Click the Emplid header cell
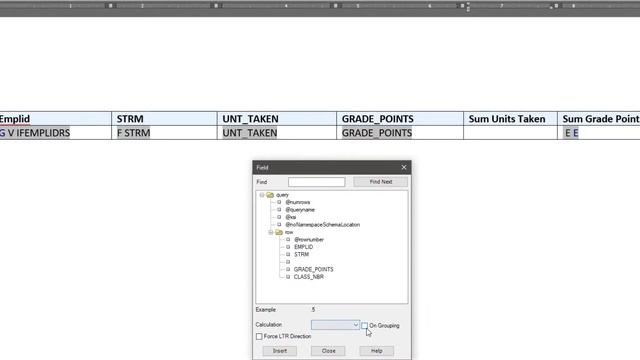The height and width of the screenshot is (360, 640). coord(56,119)
